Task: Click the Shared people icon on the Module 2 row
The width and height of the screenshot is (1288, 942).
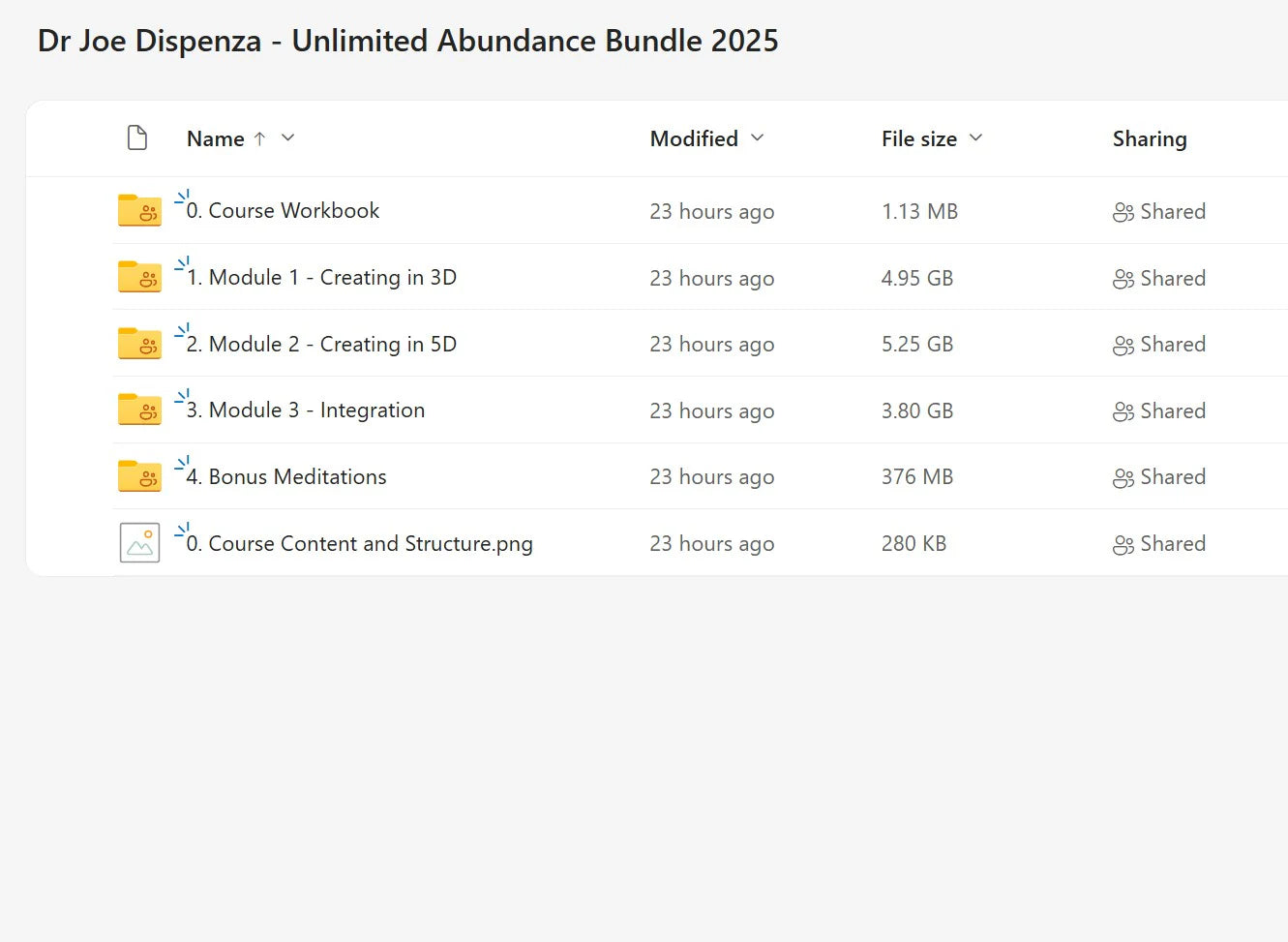Action: point(1123,344)
